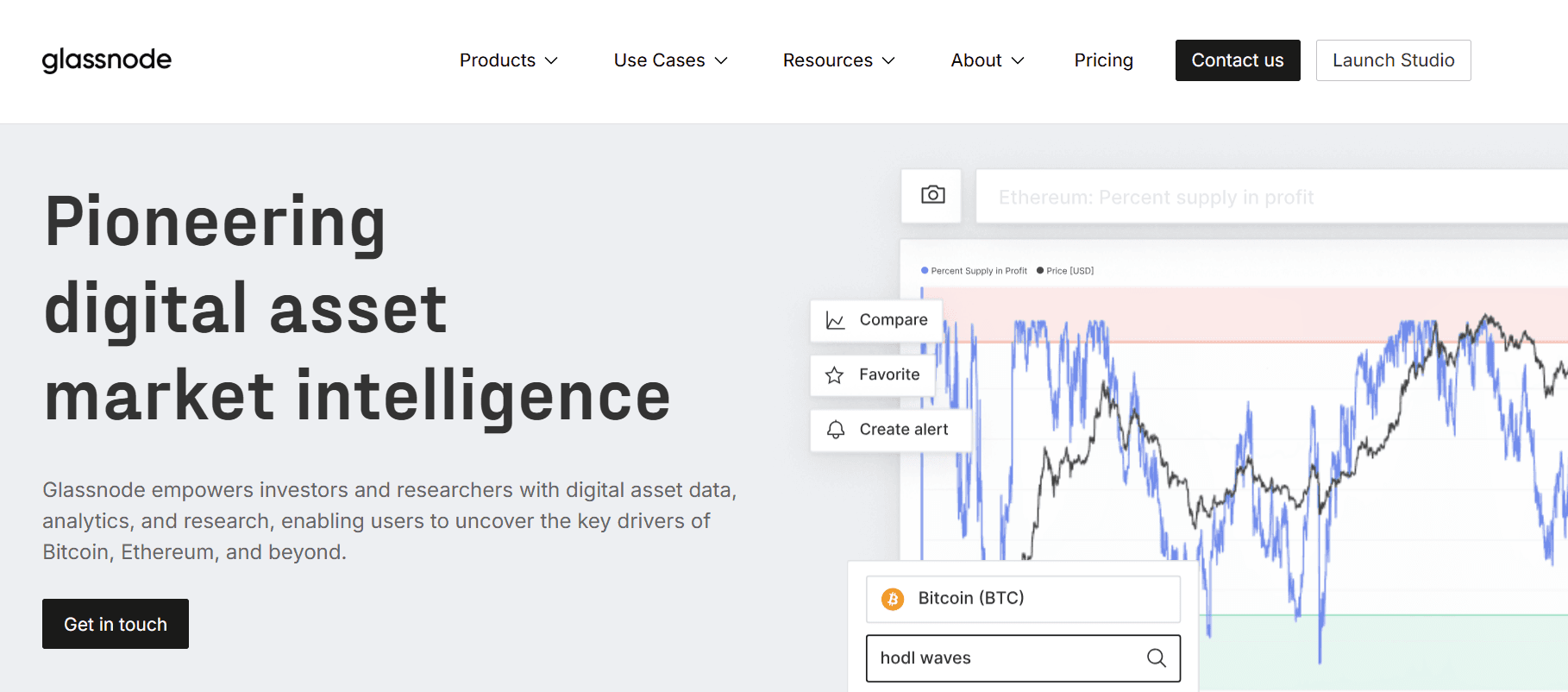Open the About menu

tap(988, 60)
